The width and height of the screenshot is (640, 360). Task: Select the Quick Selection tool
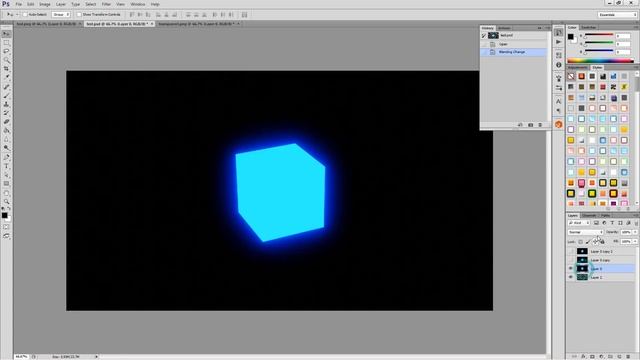[6, 60]
